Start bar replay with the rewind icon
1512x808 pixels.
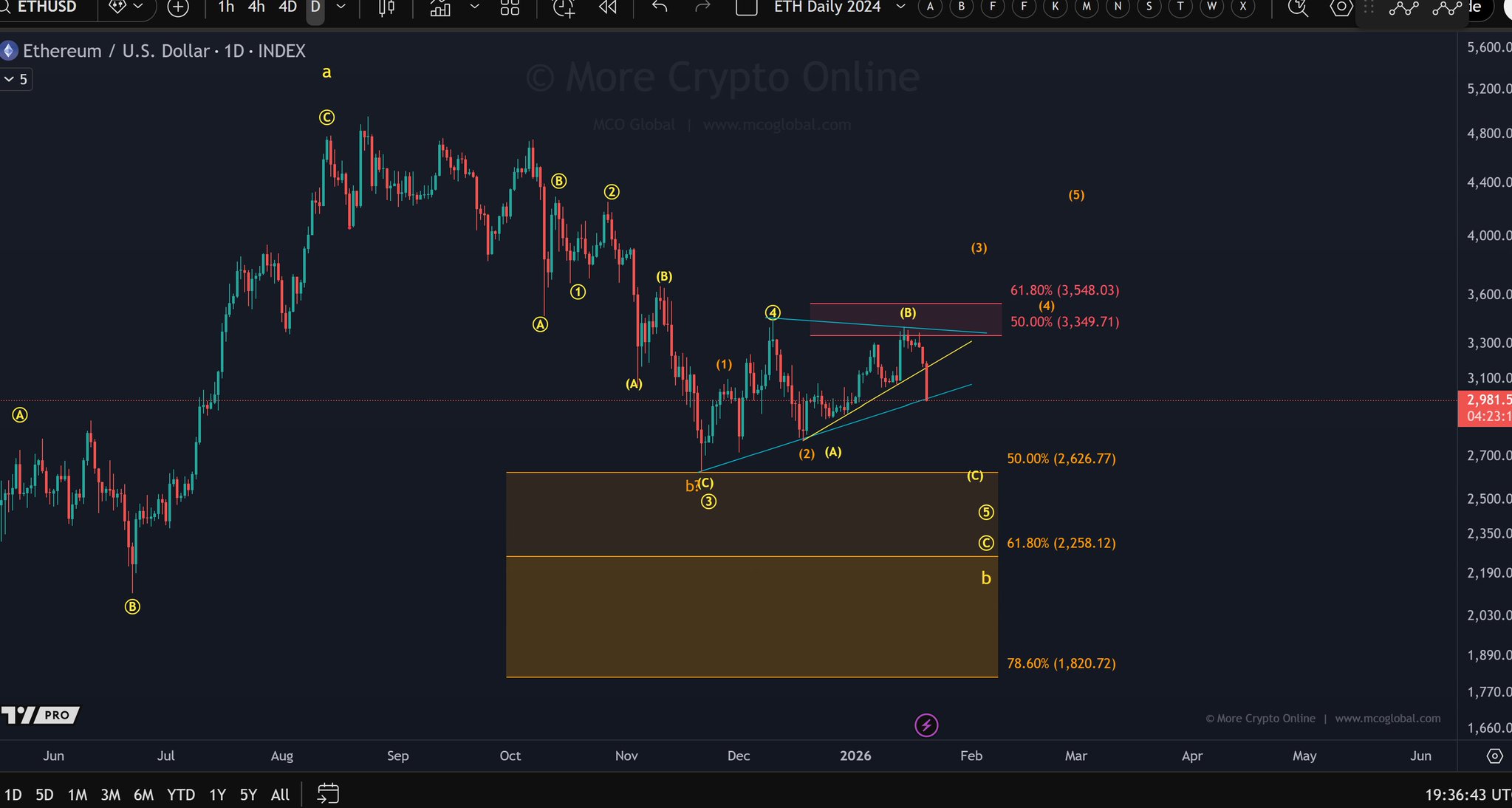[x=607, y=7]
